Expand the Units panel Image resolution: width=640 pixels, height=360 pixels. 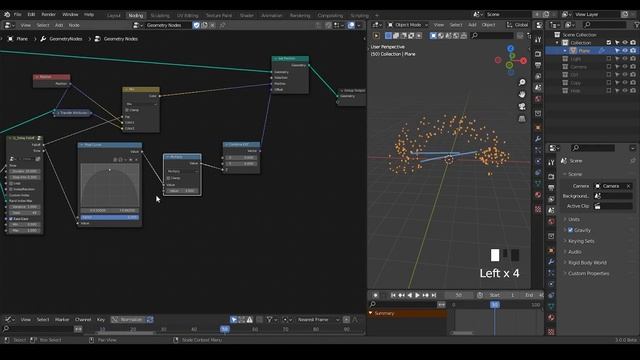[573, 220]
